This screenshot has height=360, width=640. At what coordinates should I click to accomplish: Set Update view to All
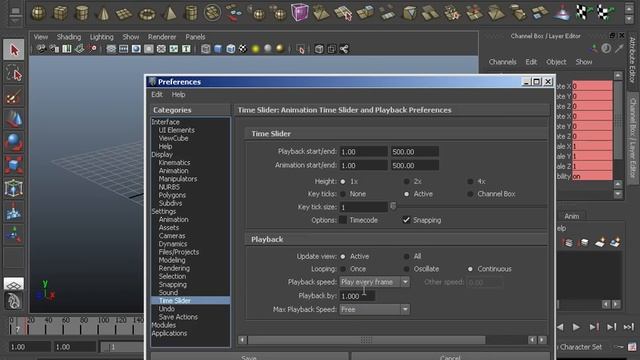click(407, 256)
